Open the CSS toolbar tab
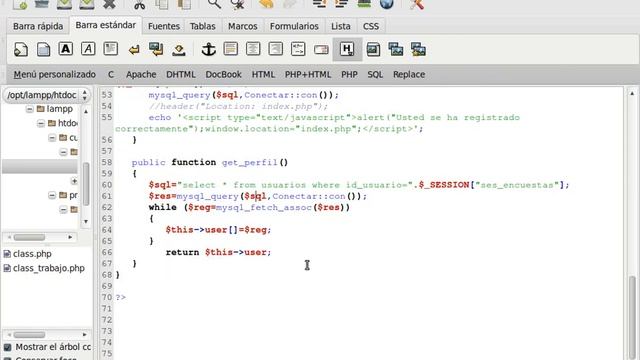640x360 pixels. (x=371, y=26)
